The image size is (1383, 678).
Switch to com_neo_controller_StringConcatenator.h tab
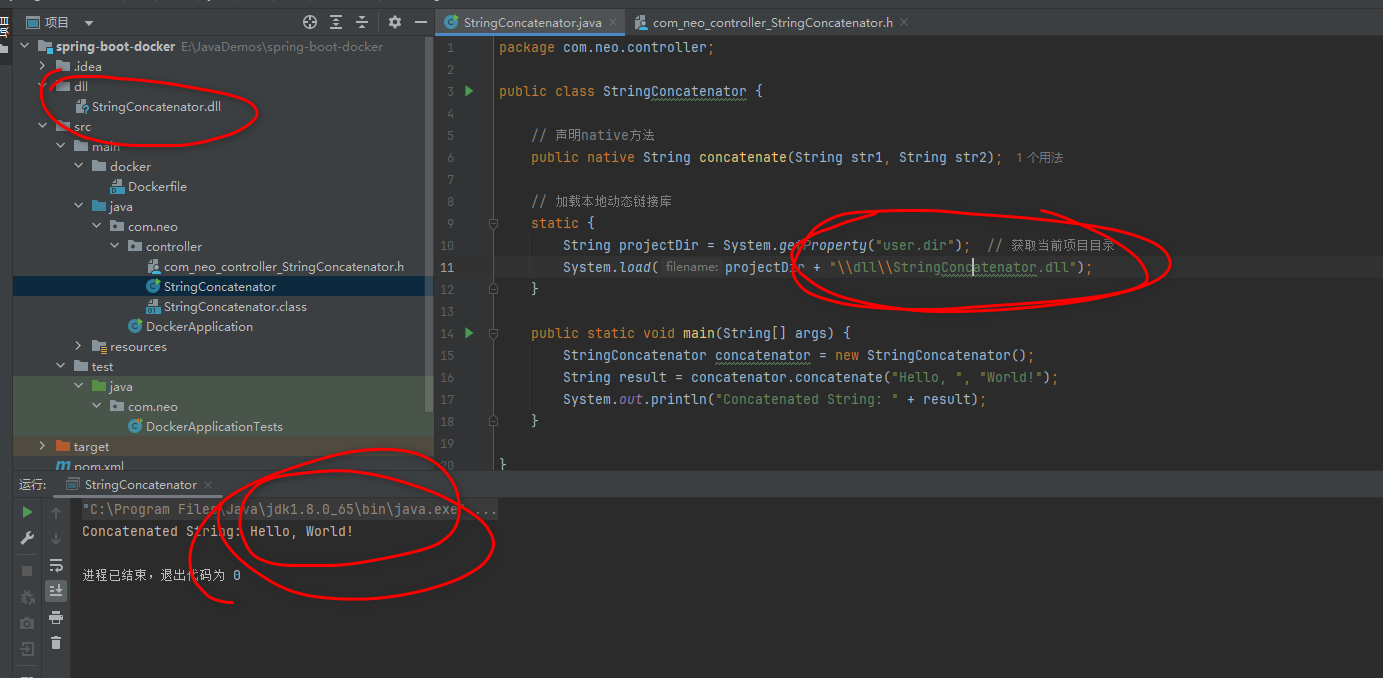tap(772, 22)
